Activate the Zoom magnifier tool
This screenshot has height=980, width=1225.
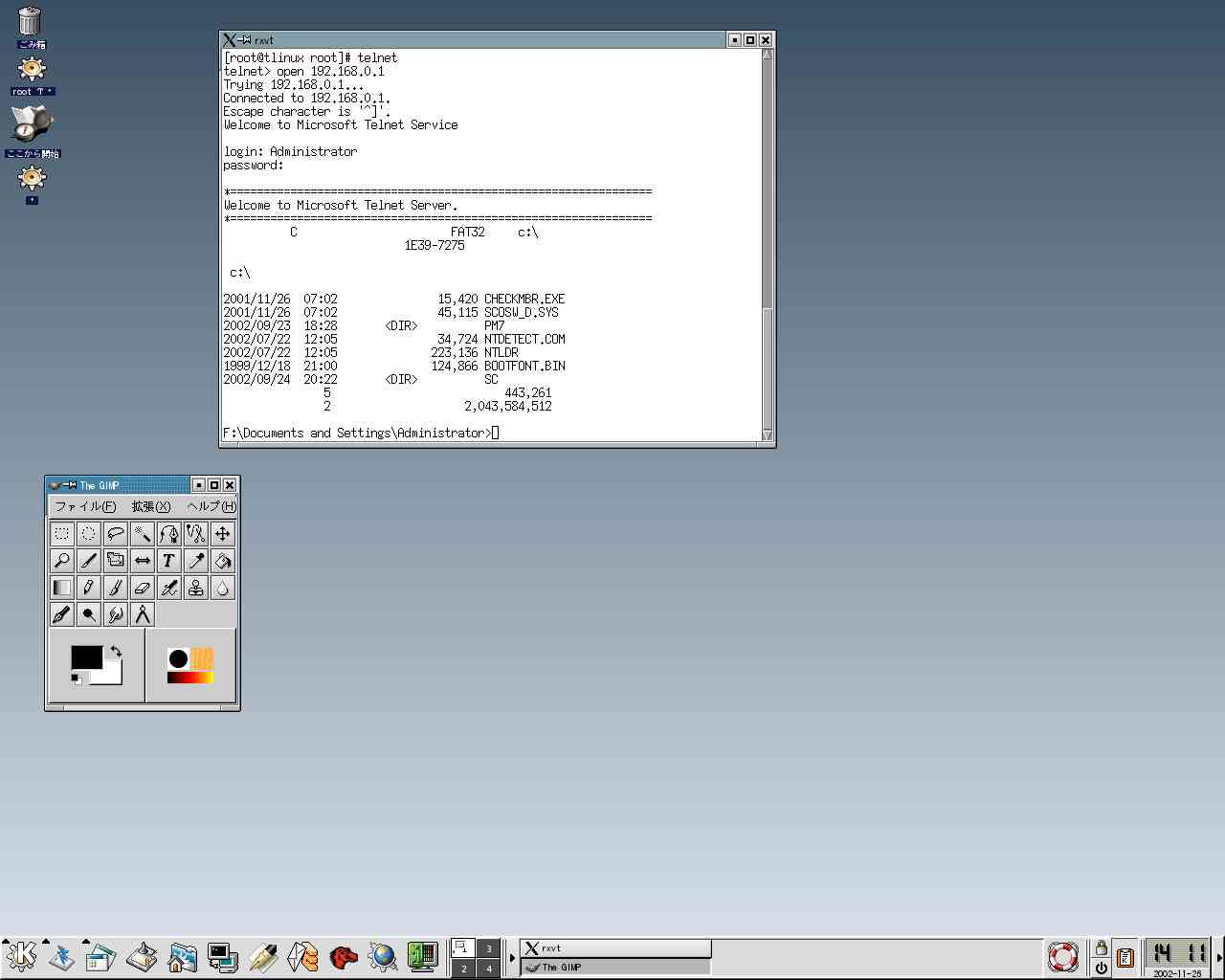point(62,561)
